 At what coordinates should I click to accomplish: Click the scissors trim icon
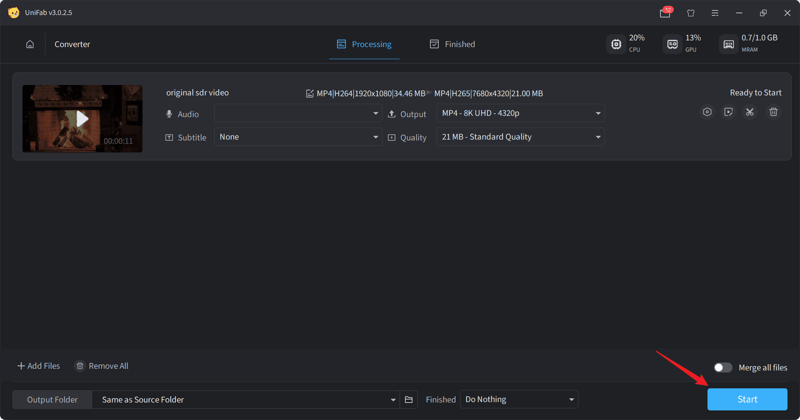750,112
